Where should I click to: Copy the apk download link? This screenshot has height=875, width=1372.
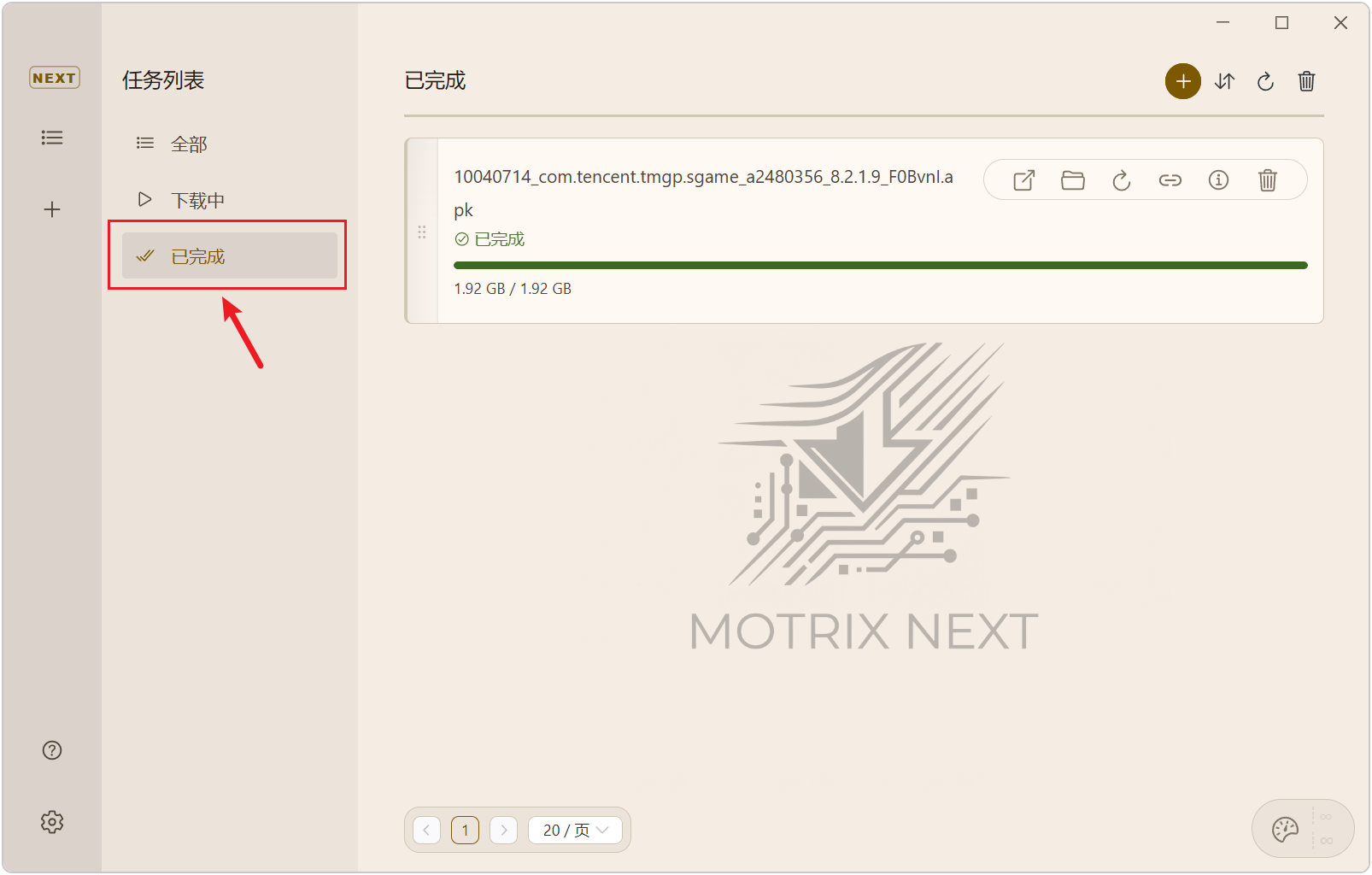(x=1170, y=180)
